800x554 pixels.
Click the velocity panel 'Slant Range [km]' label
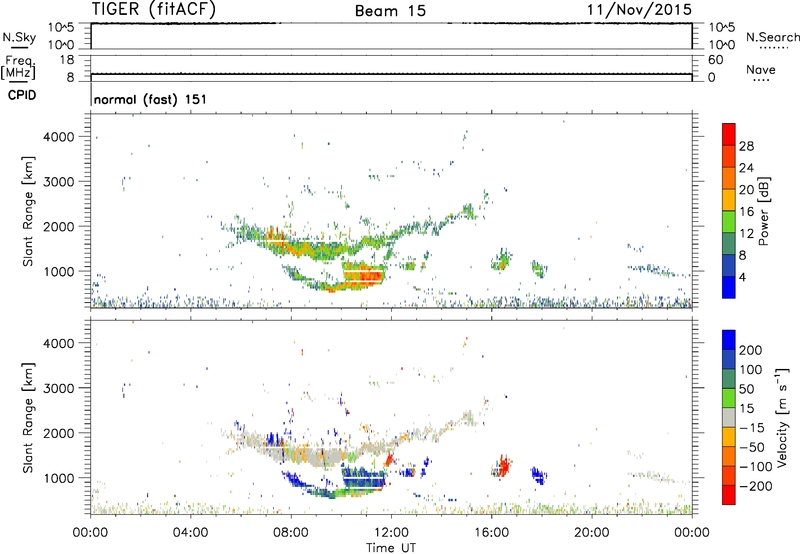[x=28, y=418]
